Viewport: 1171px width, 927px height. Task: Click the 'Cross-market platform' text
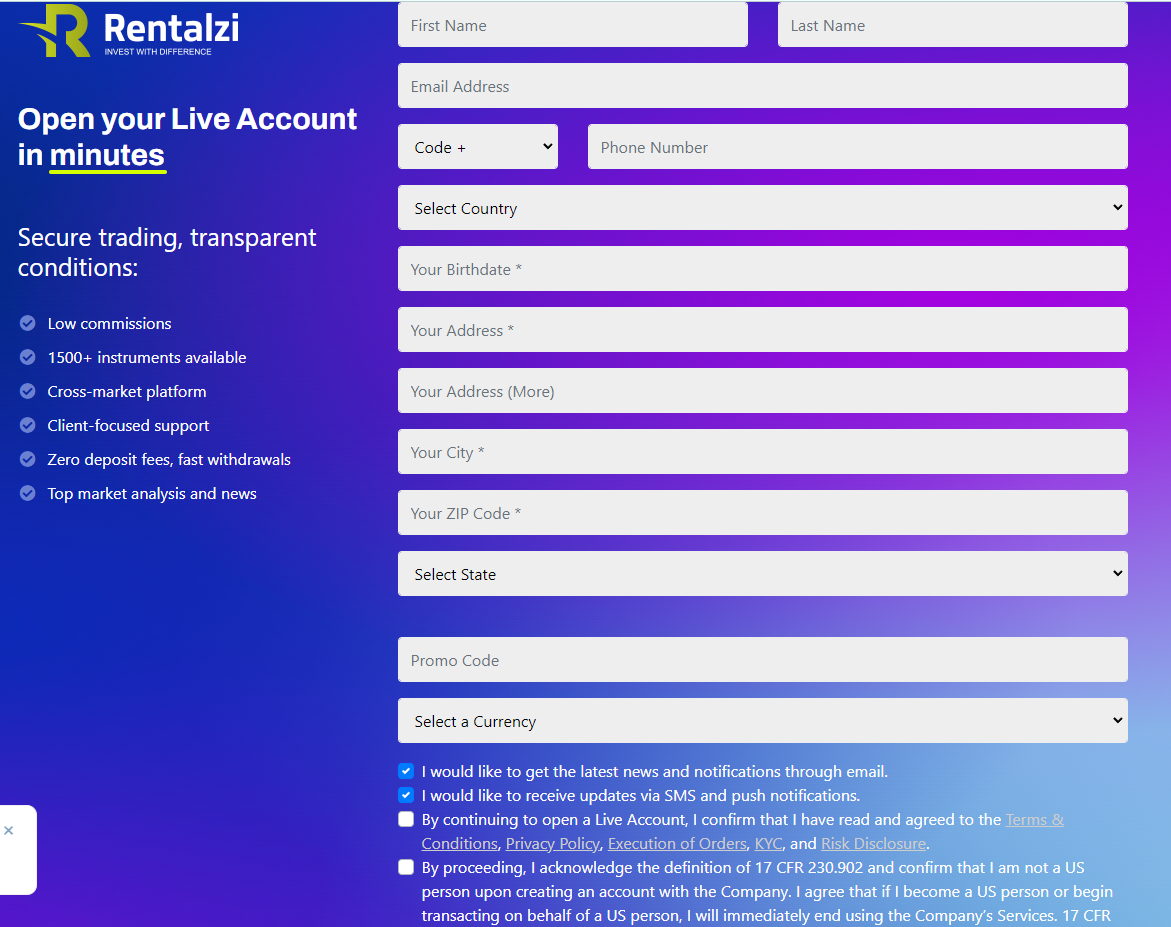tap(127, 391)
